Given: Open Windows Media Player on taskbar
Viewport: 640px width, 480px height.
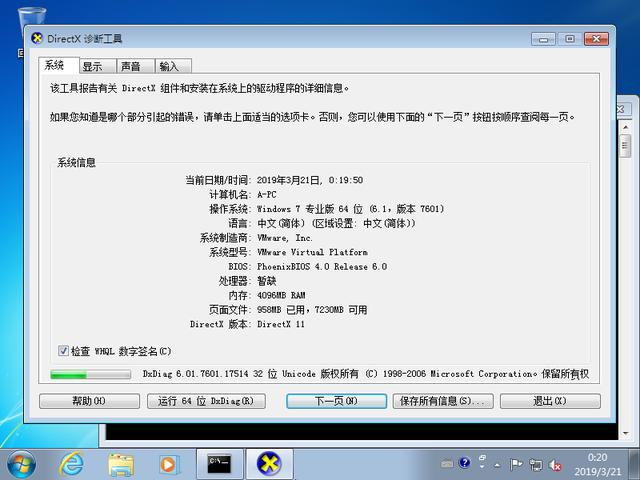Looking at the screenshot, I should coord(168,465).
